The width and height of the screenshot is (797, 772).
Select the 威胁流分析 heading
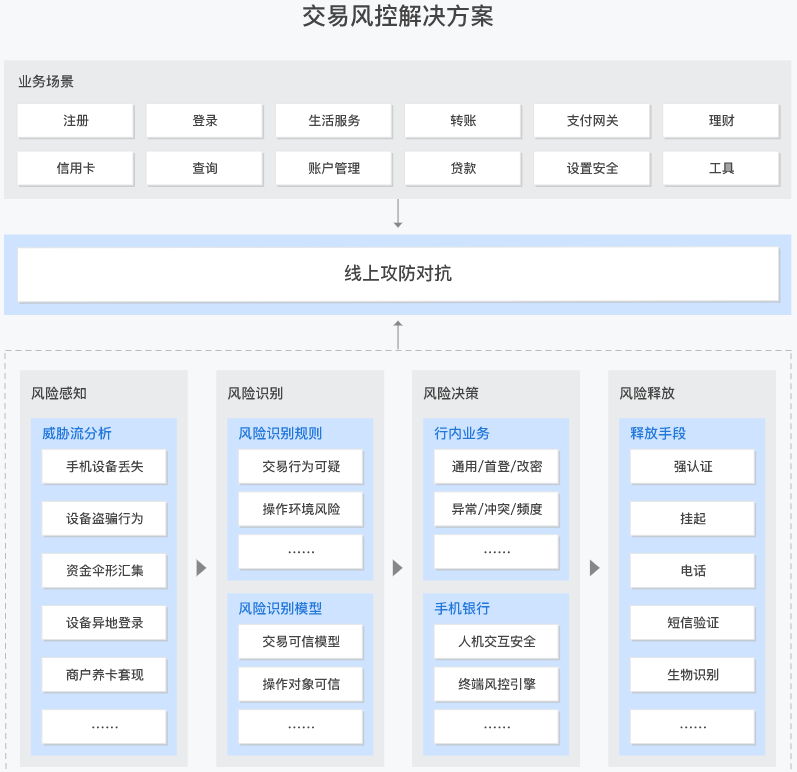(x=77, y=434)
